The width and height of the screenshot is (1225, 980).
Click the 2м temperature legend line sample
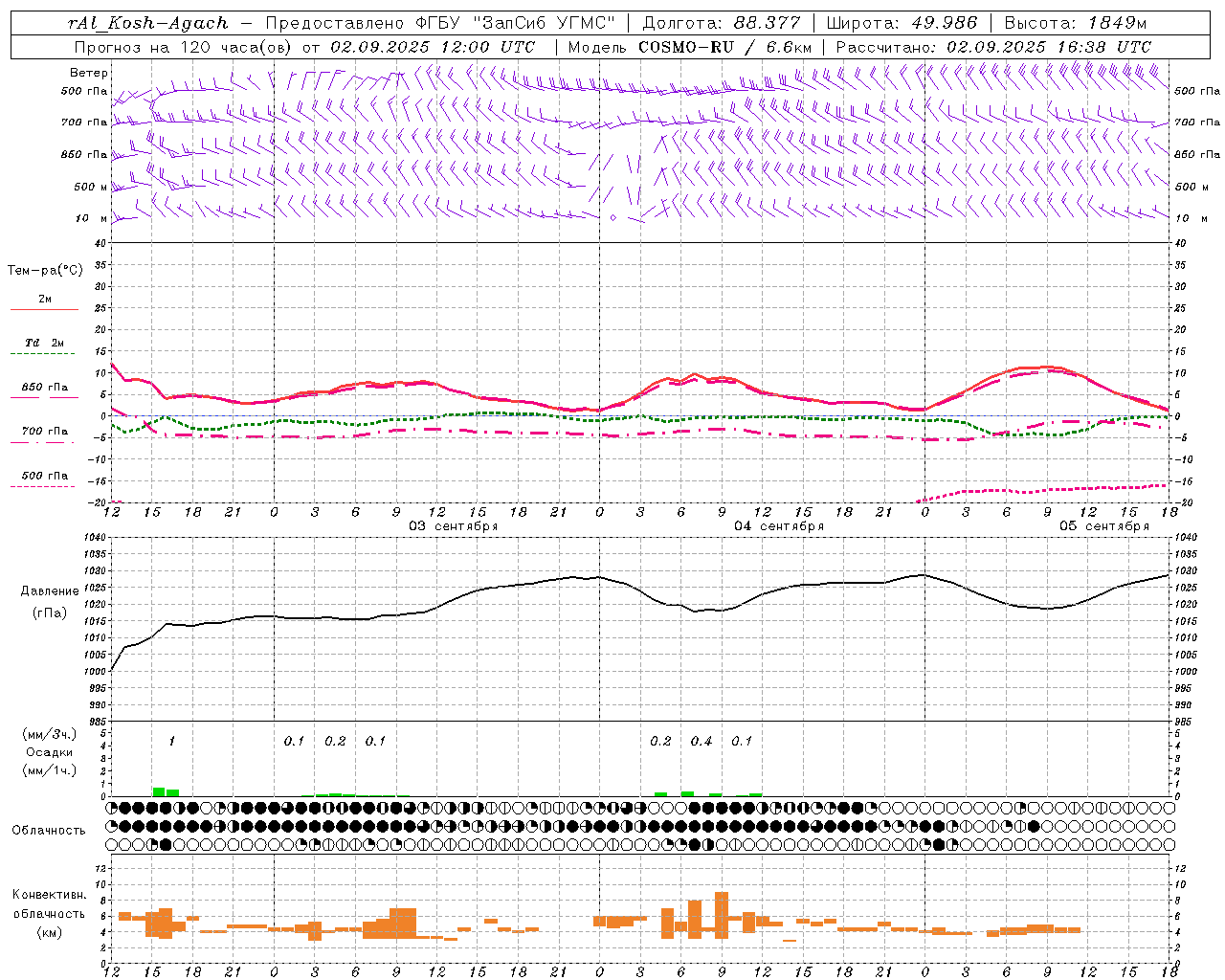point(44,309)
